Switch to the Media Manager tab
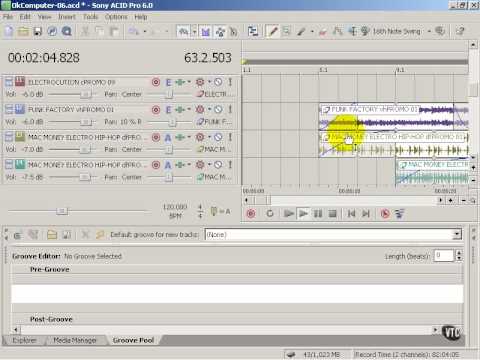480x360 pixels. [x=75, y=340]
